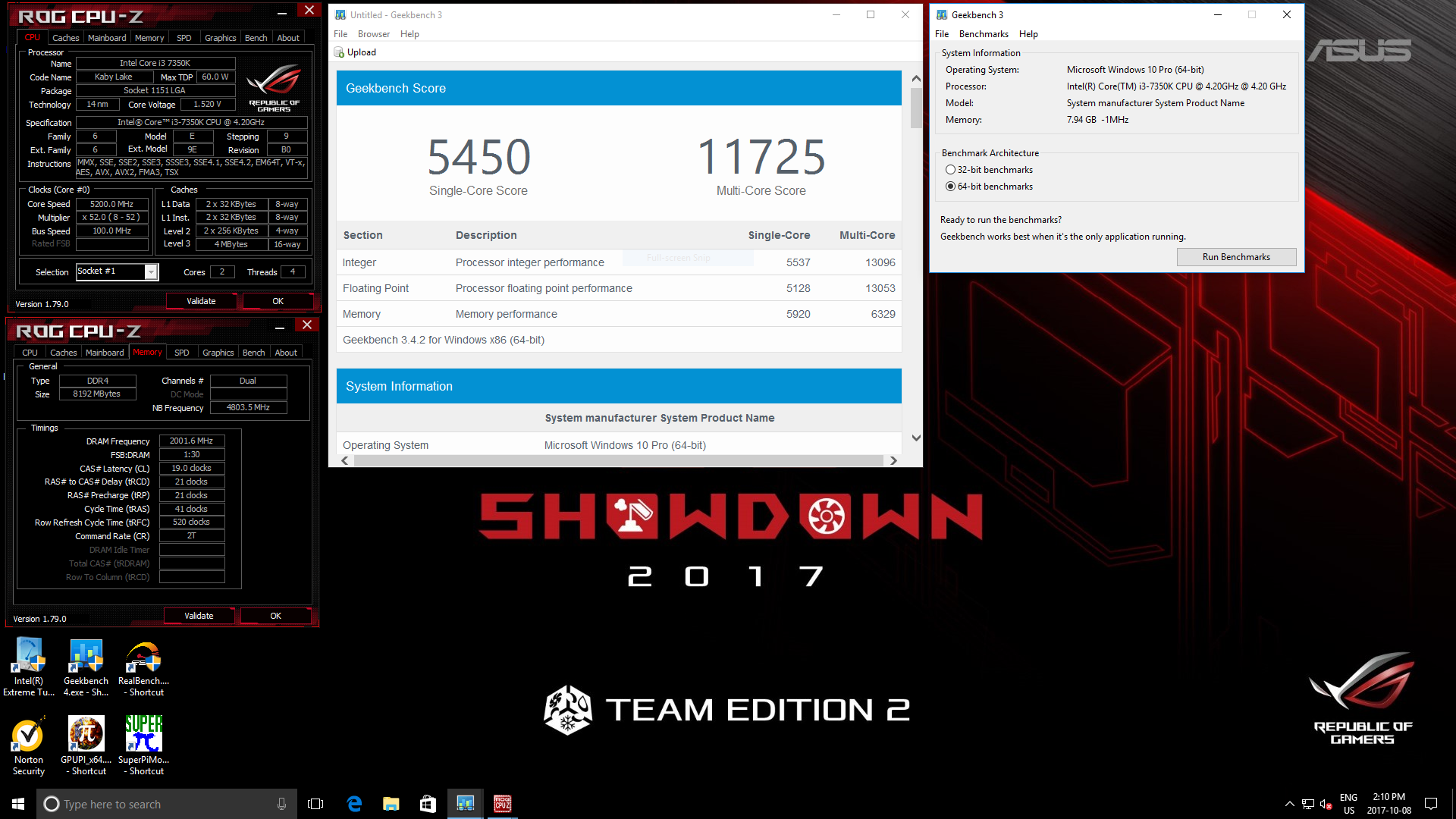Open network status tray icon
Image resolution: width=1456 pixels, height=819 pixels.
tap(1308, 804)
